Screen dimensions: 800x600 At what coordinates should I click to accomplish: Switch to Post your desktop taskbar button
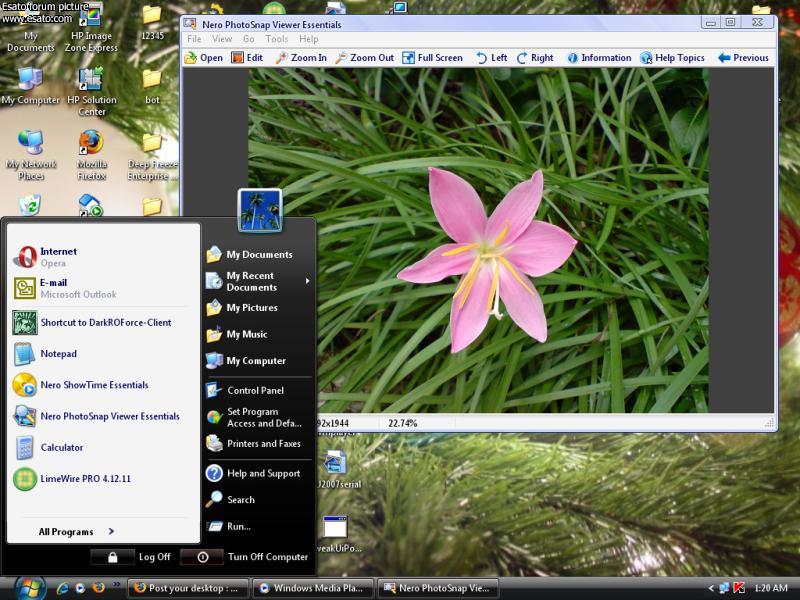point(187,588)
